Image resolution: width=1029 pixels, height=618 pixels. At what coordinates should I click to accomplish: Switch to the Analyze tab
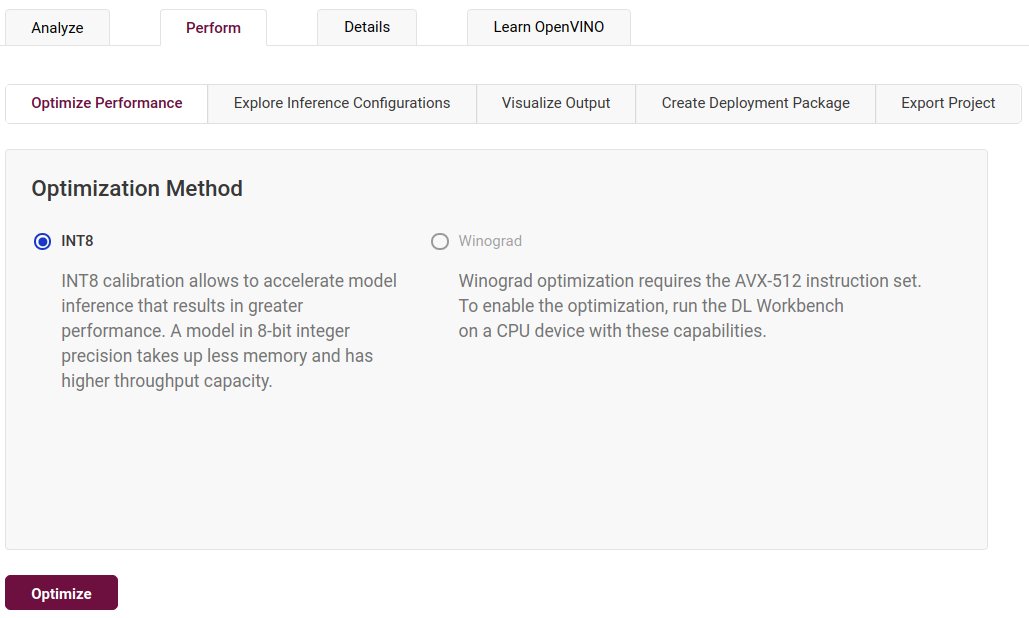57,28
